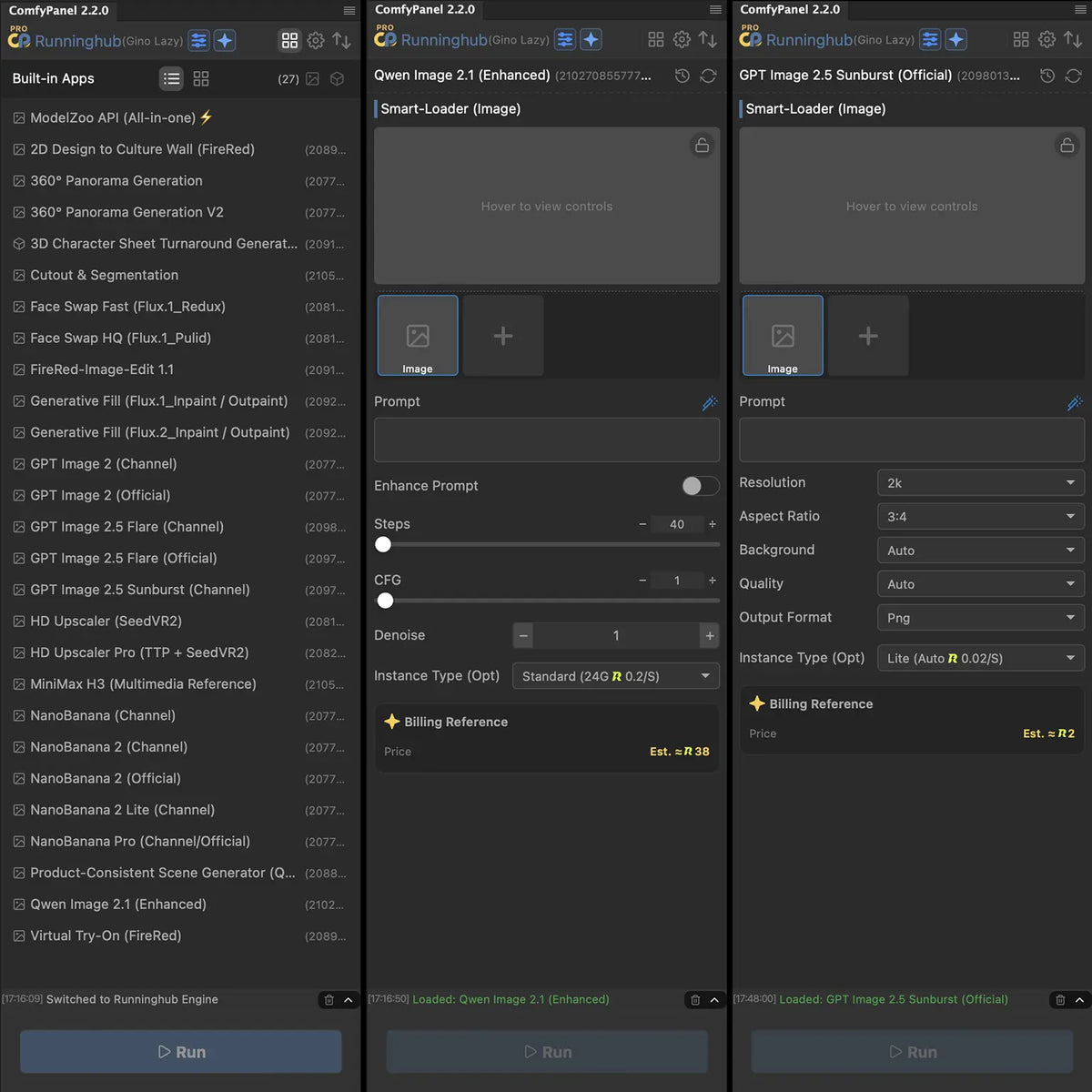Screen dimensions: 1092x1092
Task: Click the sort arrows icon in left panel header
Action: 342,41
